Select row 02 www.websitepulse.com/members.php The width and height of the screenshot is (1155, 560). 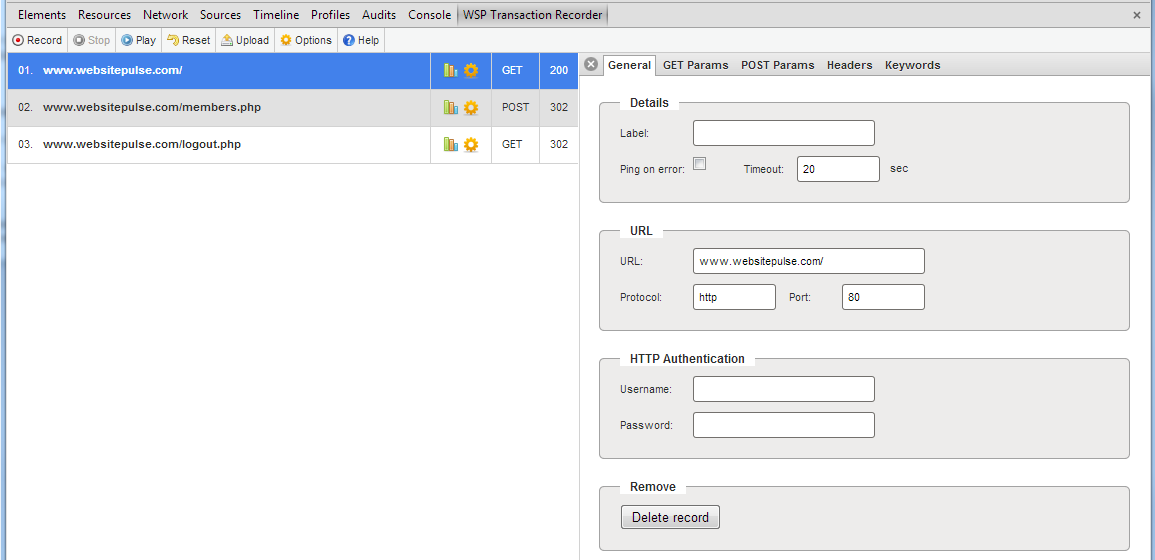pyautogui.click(x=293, y=108)
